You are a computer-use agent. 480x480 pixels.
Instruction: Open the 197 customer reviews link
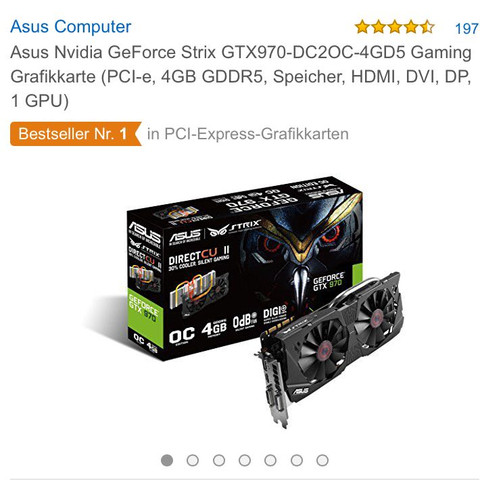point(467,28)
